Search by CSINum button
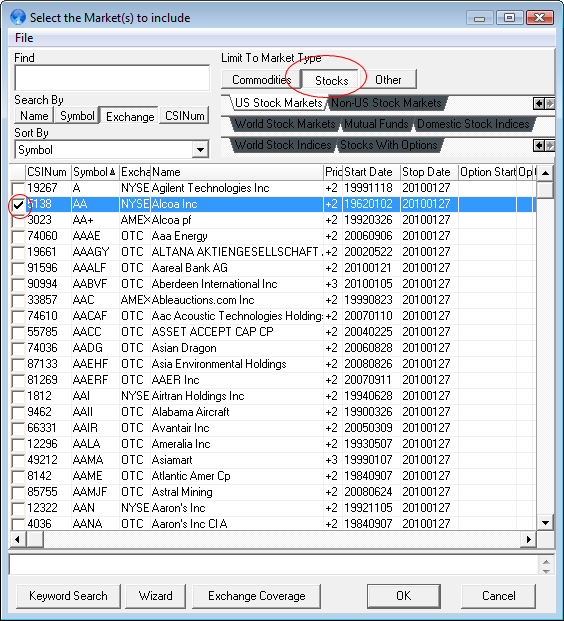Viewport: 564px width, 621px height. (184, 116)
